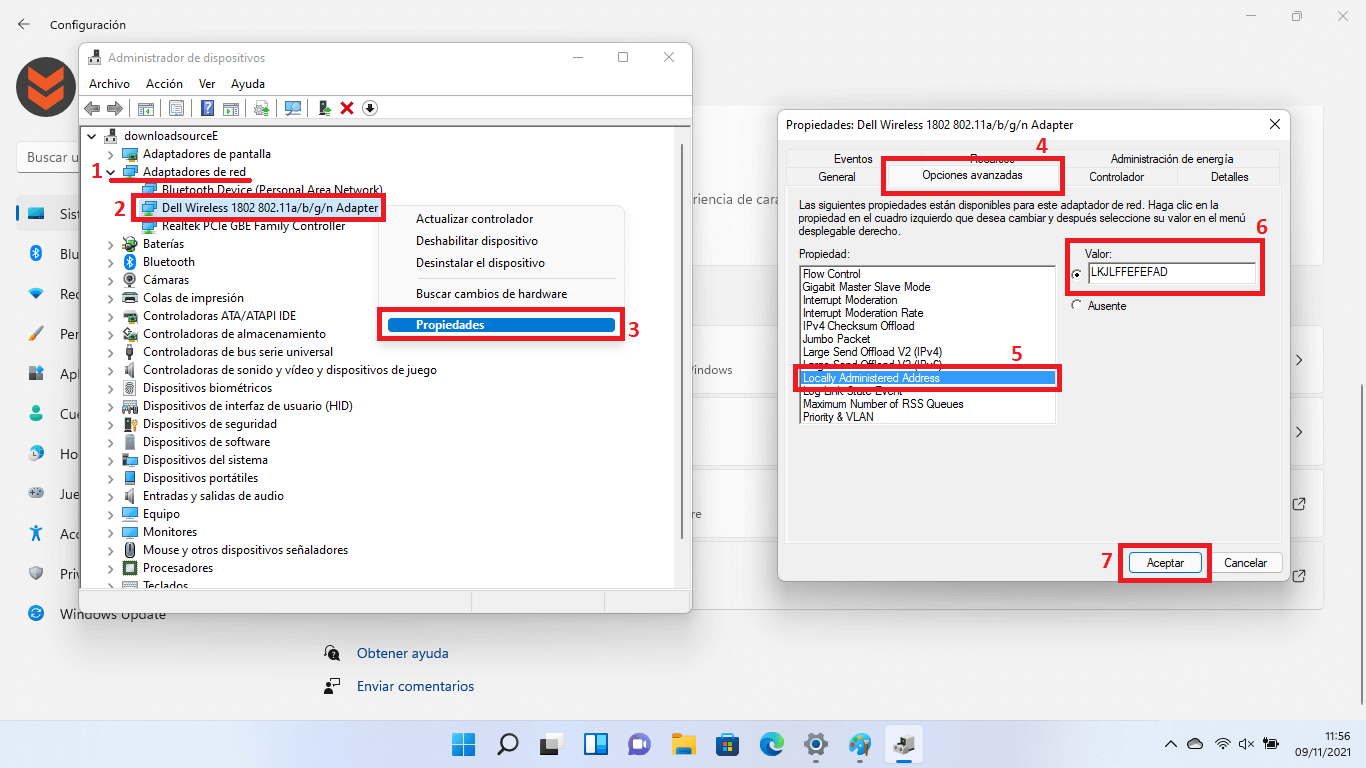This screenshot has width=1366, height=768.
Task: Select Realtek PCIe GBE Family Controller
Action: [253, 226]
